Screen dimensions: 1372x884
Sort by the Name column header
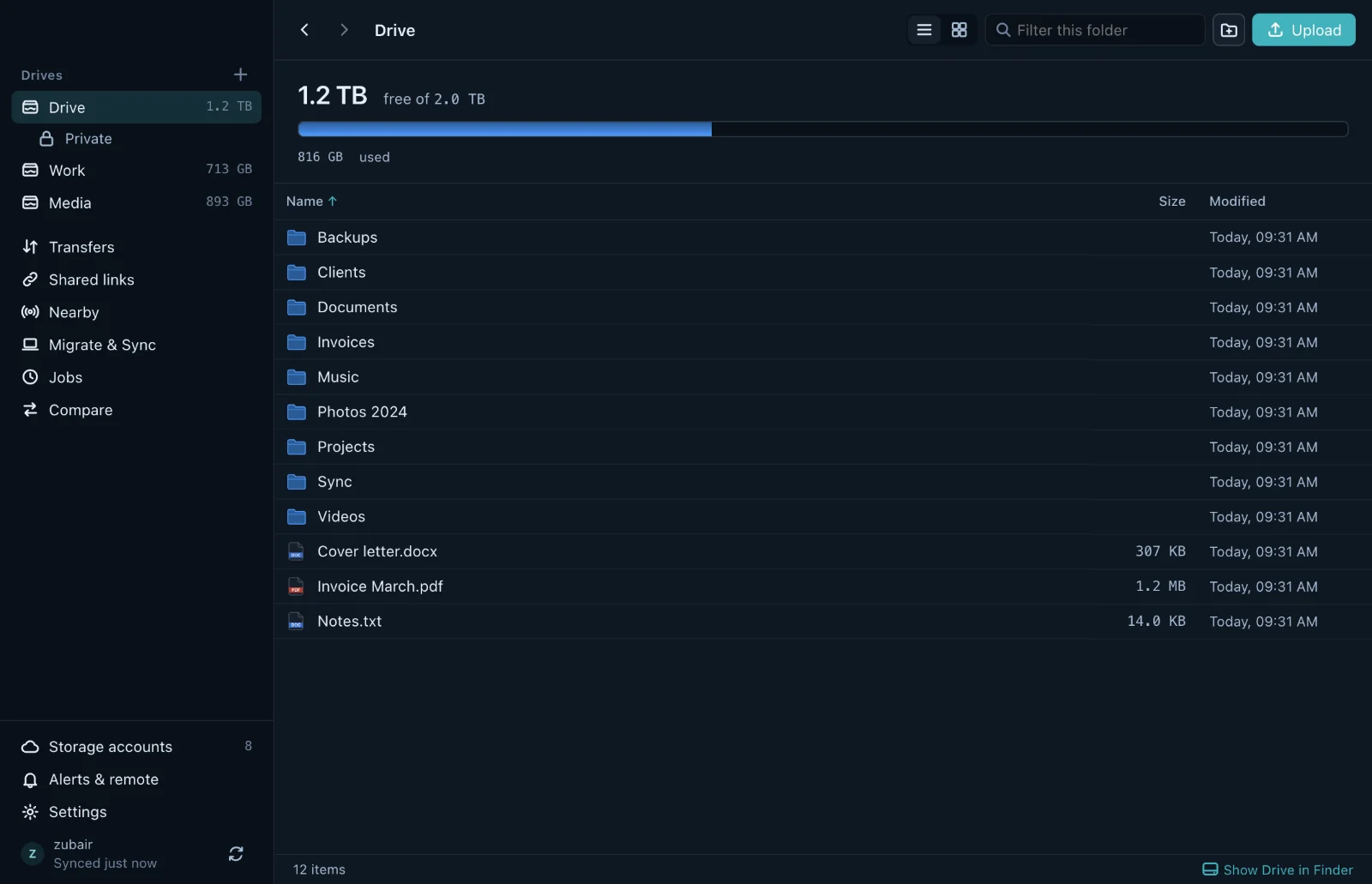point(311,201)
